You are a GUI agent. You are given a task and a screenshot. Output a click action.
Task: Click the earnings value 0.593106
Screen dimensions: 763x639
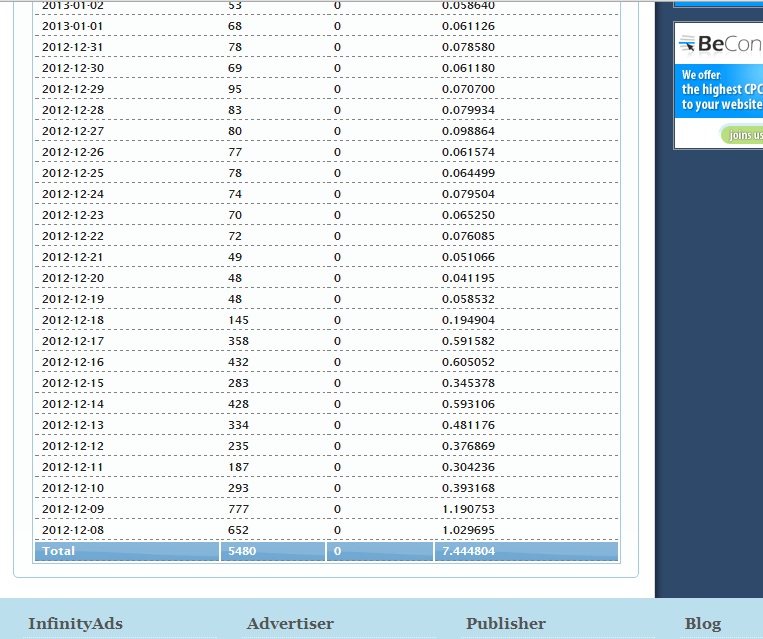pyautogui.click(x=468, y=404)
